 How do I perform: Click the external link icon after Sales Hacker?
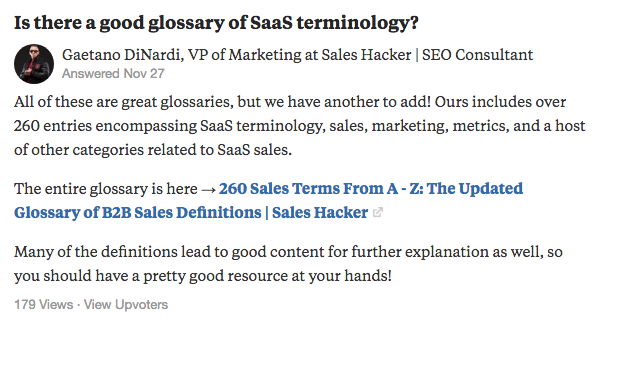click(377, 213)
